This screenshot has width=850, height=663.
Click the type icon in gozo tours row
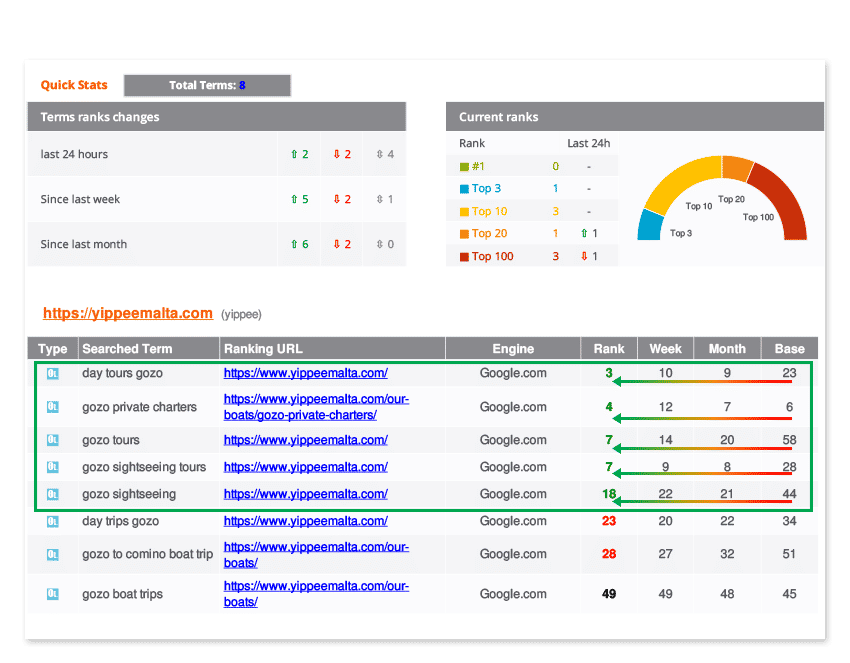[53, 440]
